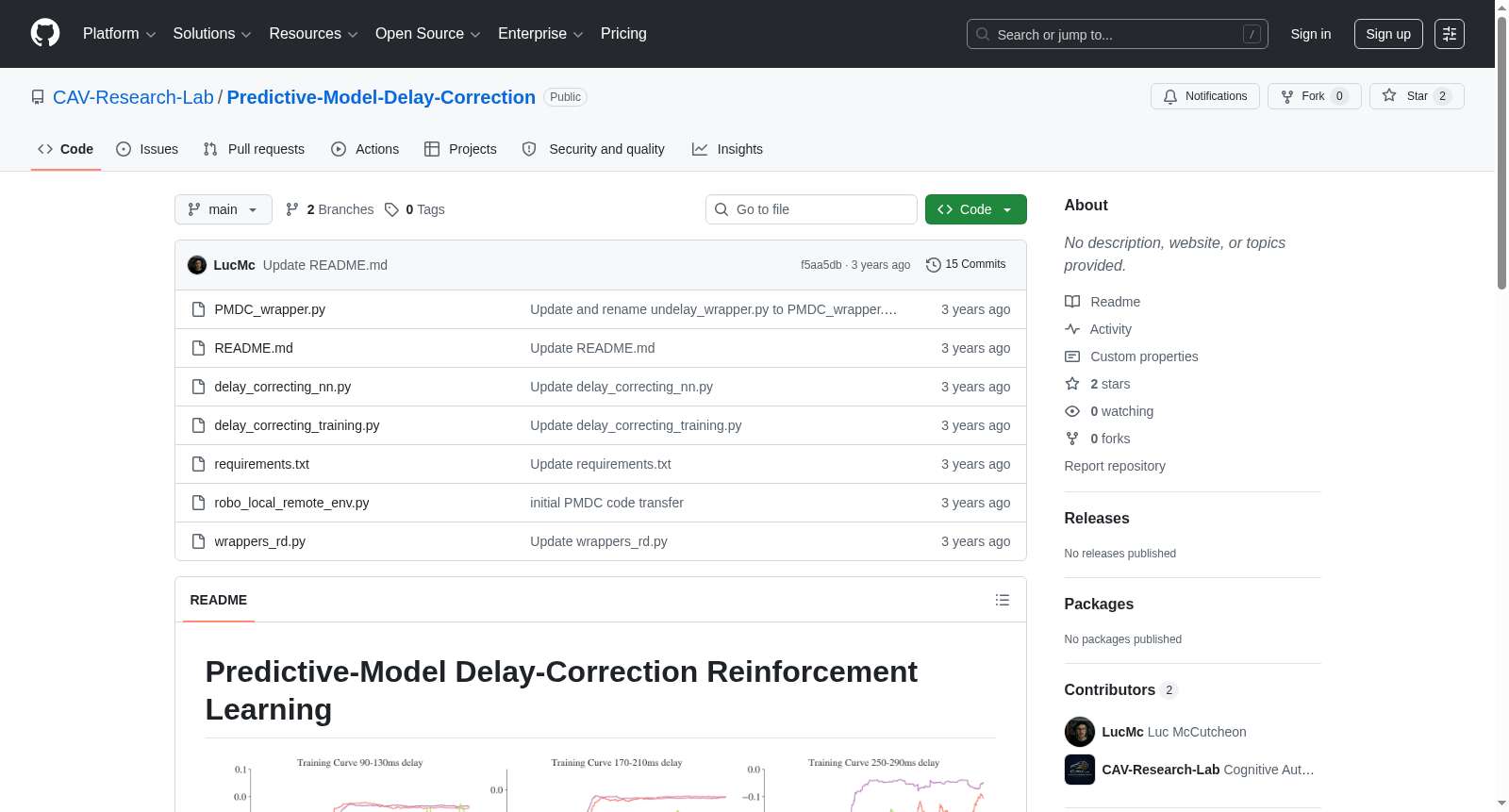This screenshot has height=812, width=1509.
Task: Open the 'Update requirements.txt' commit message
Action: [601, 464]
